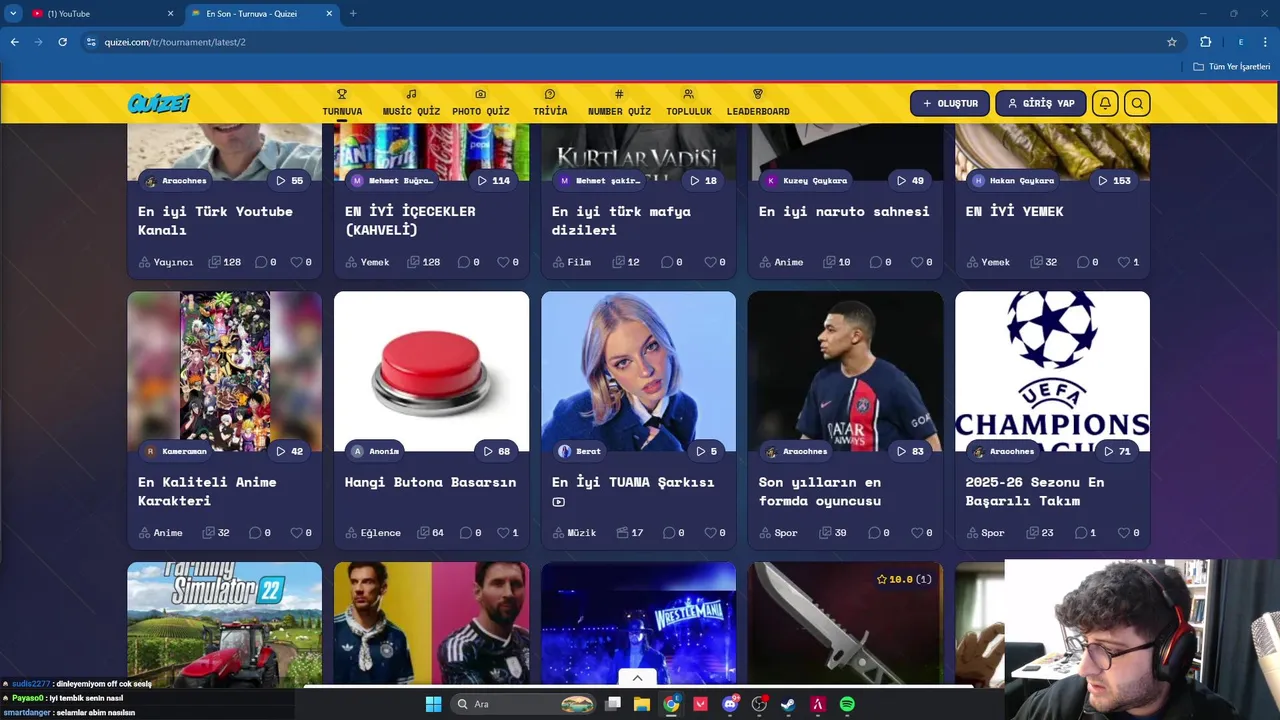
Task: Open title En iyi türk mafya dizileri
Action: pos(621,220)
